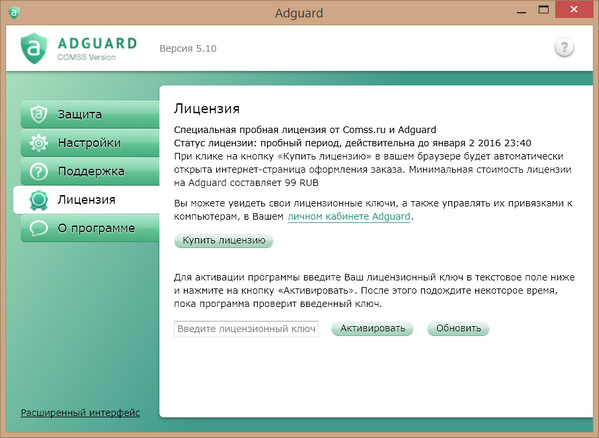599x438 pixels.
Task: Open the О программе section
Action: pos(90,228)
